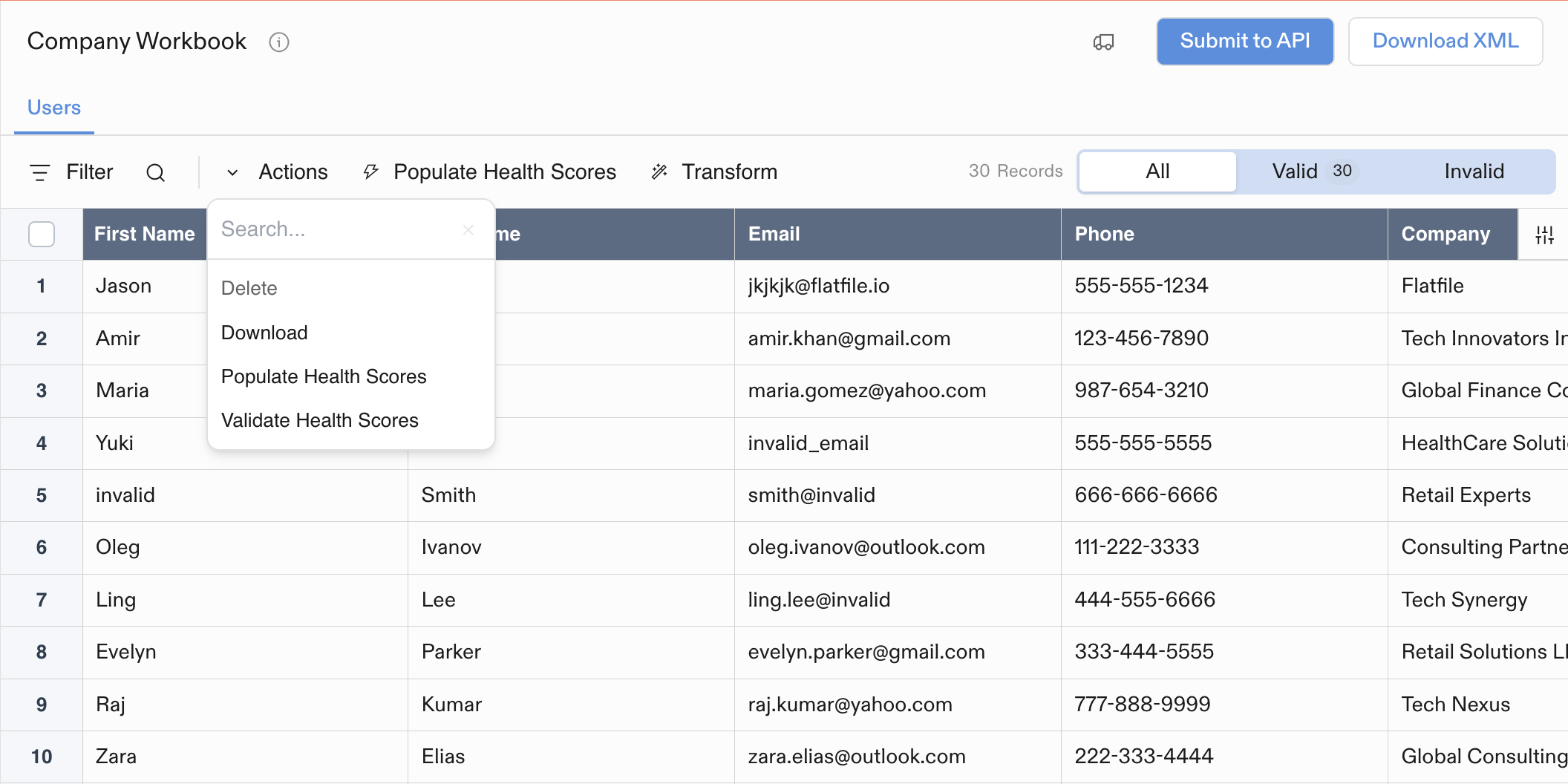Viewport: 1568px width, 784px height.
Task: Click the Download XML button
Action: pyautogui.click(x=1445, y=42)
